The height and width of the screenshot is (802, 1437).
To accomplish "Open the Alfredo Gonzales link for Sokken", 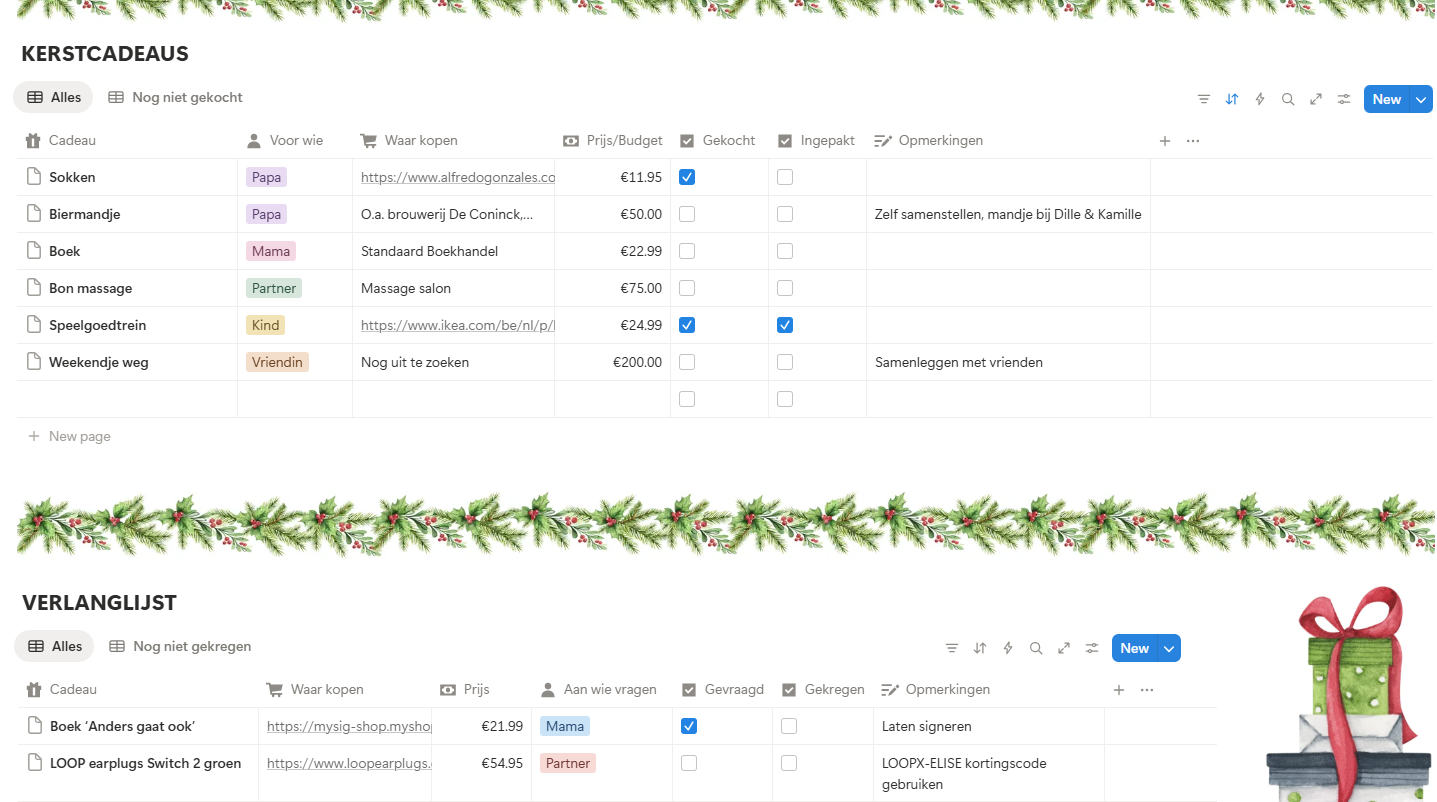I will 455,177.
